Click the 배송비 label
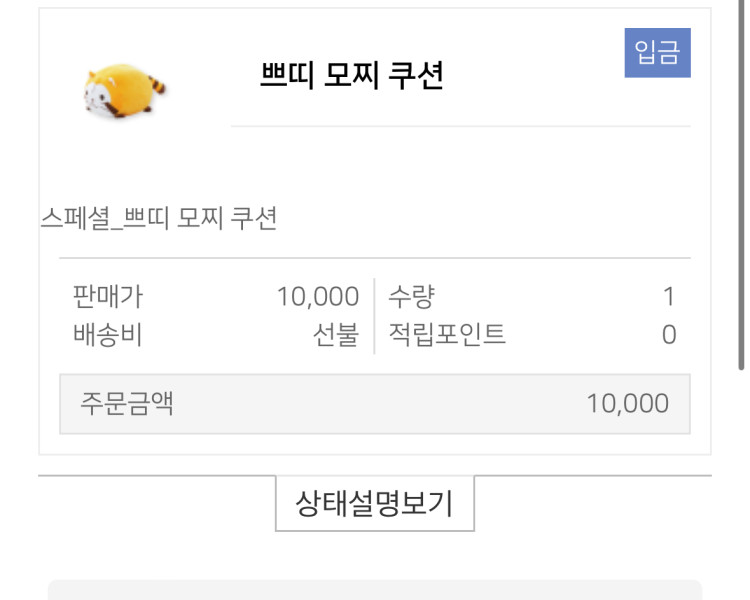The width and height of the screenshot is (750, 600). [x=107, y=334]
